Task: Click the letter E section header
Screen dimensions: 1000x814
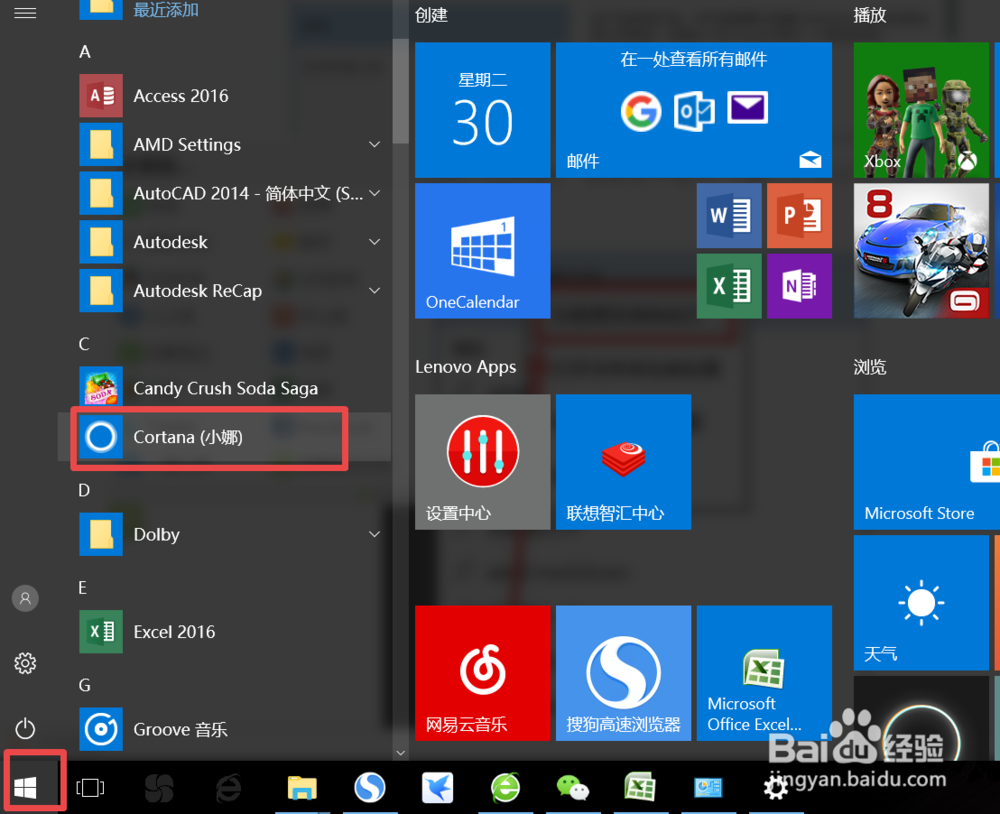Action: click(83, 588)
